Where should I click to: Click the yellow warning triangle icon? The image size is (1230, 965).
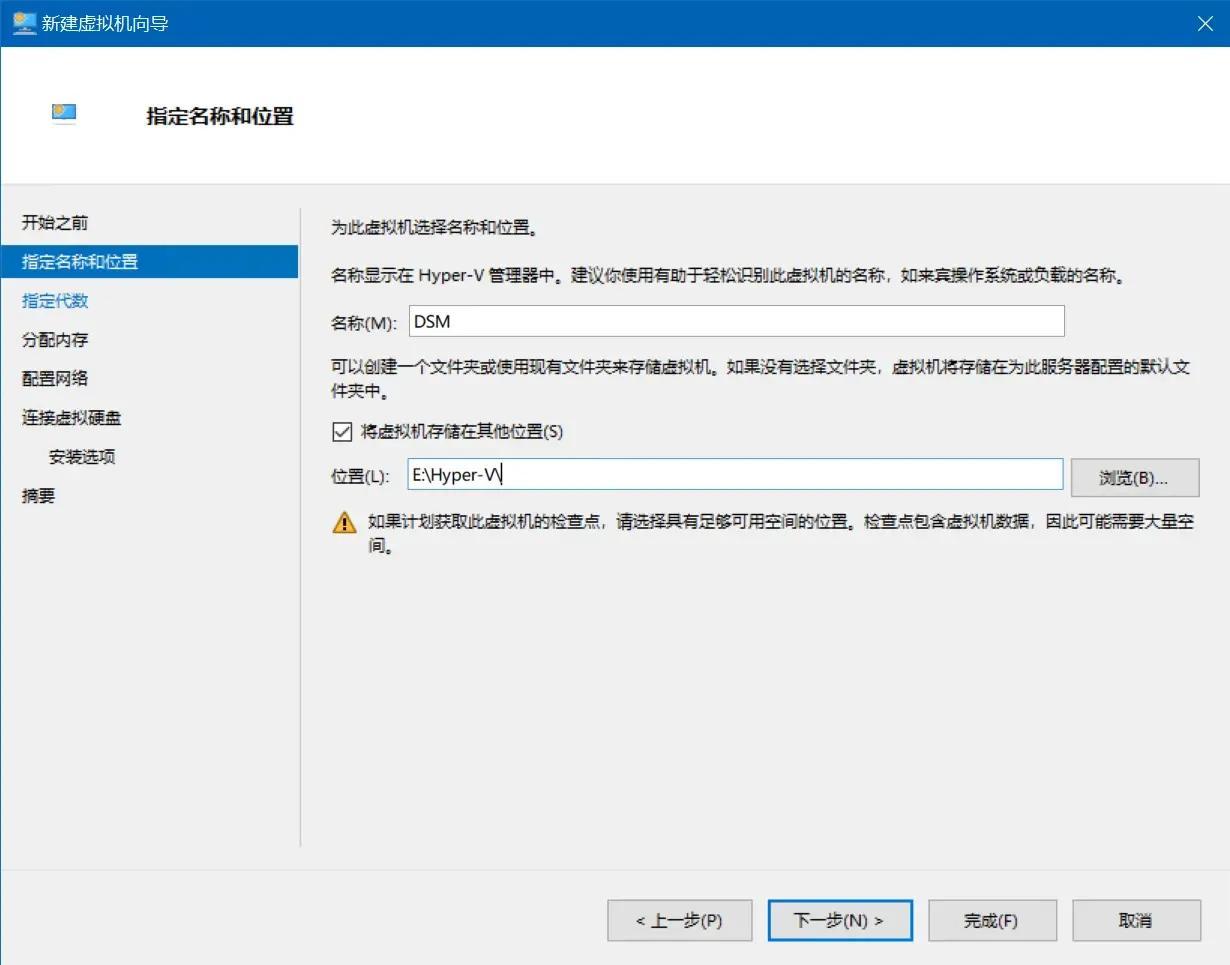coord(344,522)
